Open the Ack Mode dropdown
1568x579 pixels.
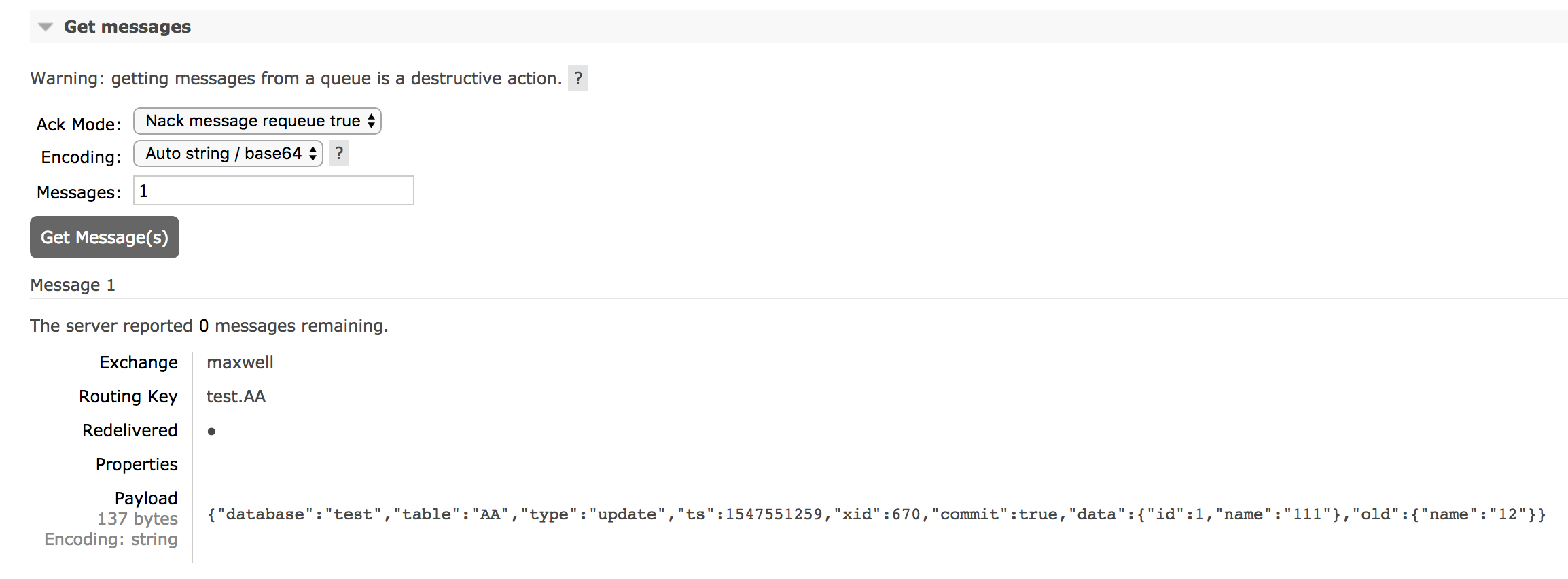pos(257,121)
